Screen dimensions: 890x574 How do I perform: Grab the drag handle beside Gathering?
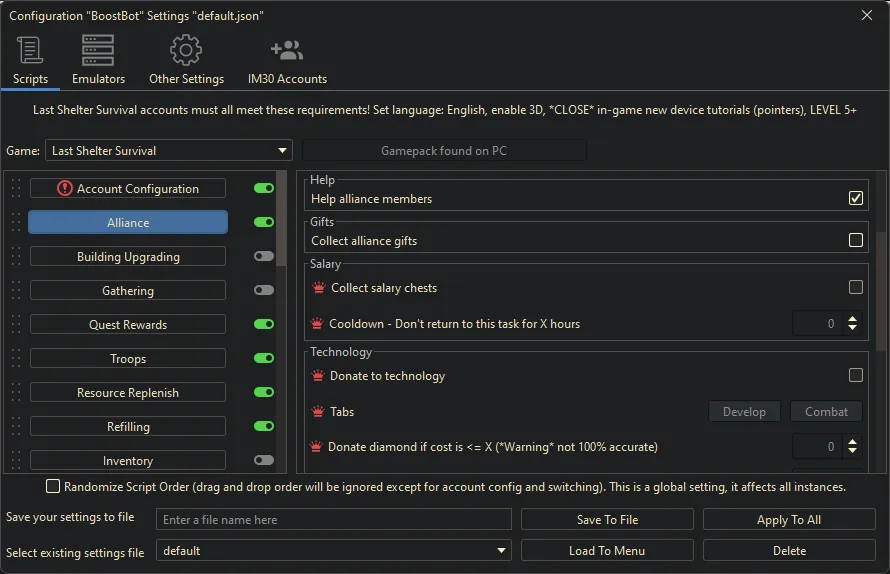[x=16, y=290]
